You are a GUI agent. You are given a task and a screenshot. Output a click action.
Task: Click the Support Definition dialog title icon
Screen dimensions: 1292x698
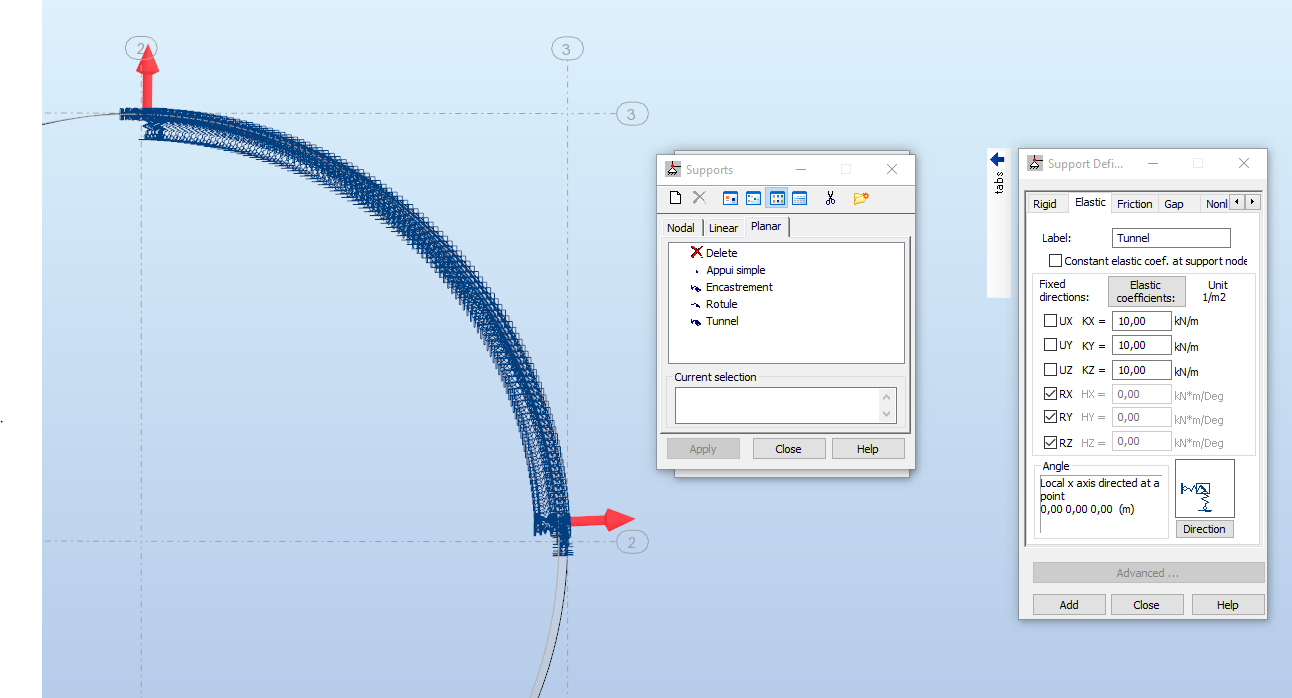tap(1035, 163)
